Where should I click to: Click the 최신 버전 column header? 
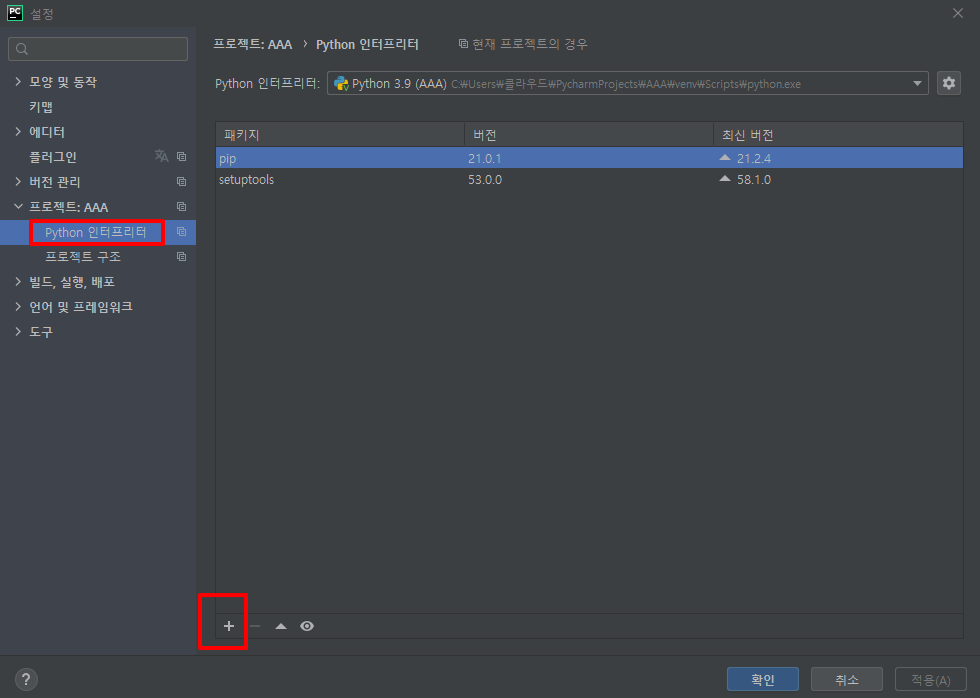point(838,134)
